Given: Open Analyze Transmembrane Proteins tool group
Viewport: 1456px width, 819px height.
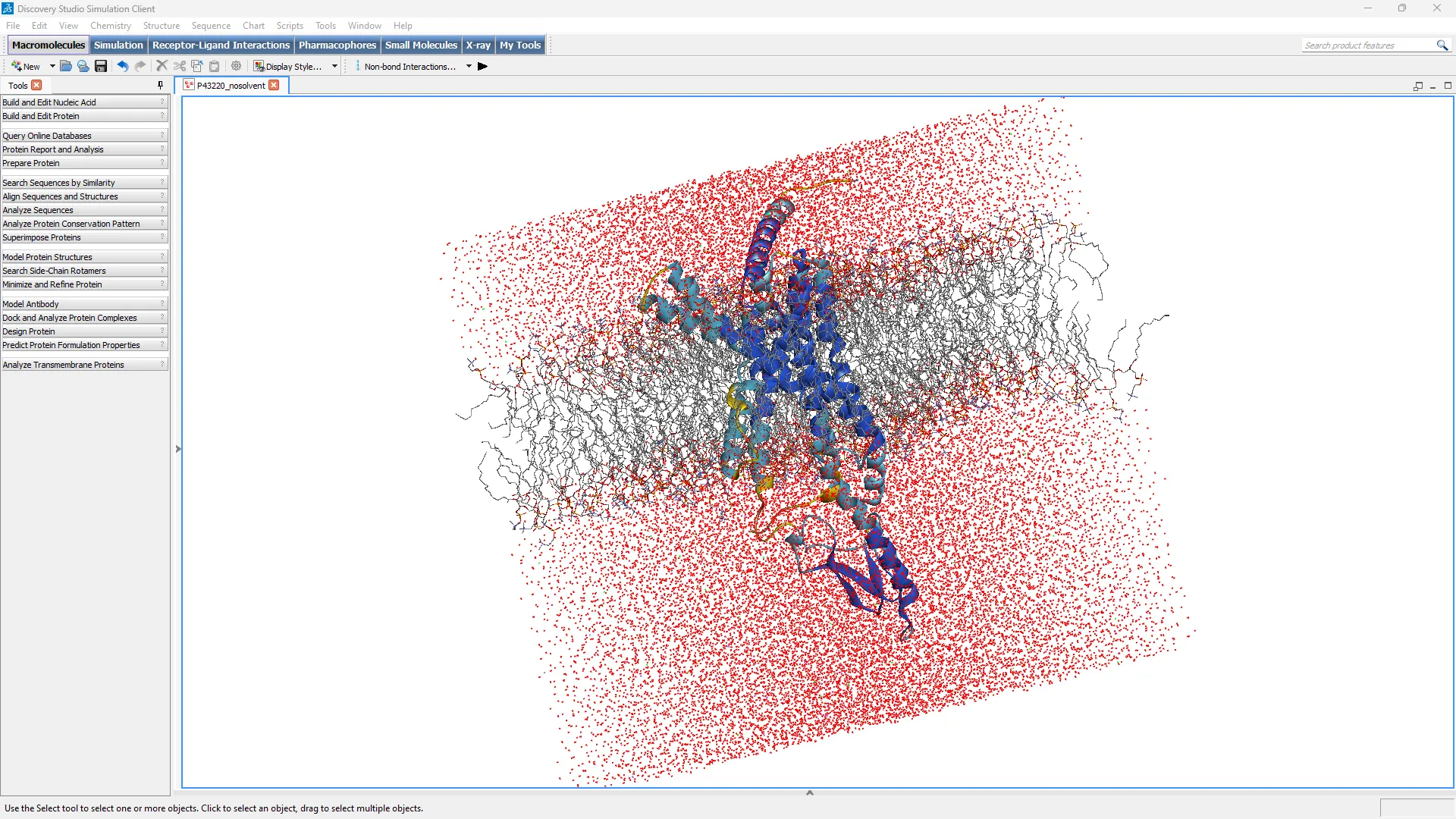Looking at the screenshot, I should [64, 365].
